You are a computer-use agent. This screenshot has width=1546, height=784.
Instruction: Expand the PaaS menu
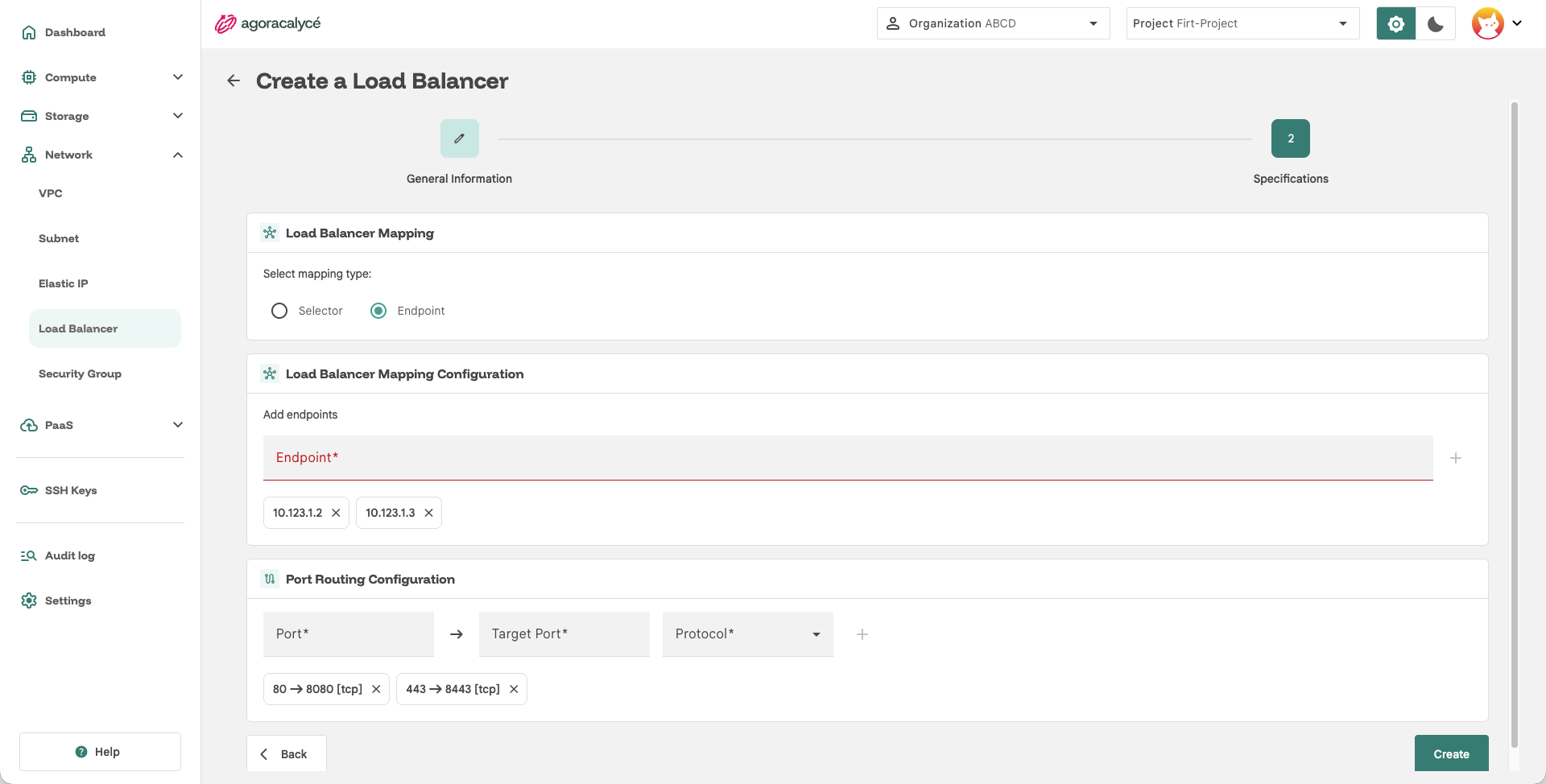click(101, 425)
